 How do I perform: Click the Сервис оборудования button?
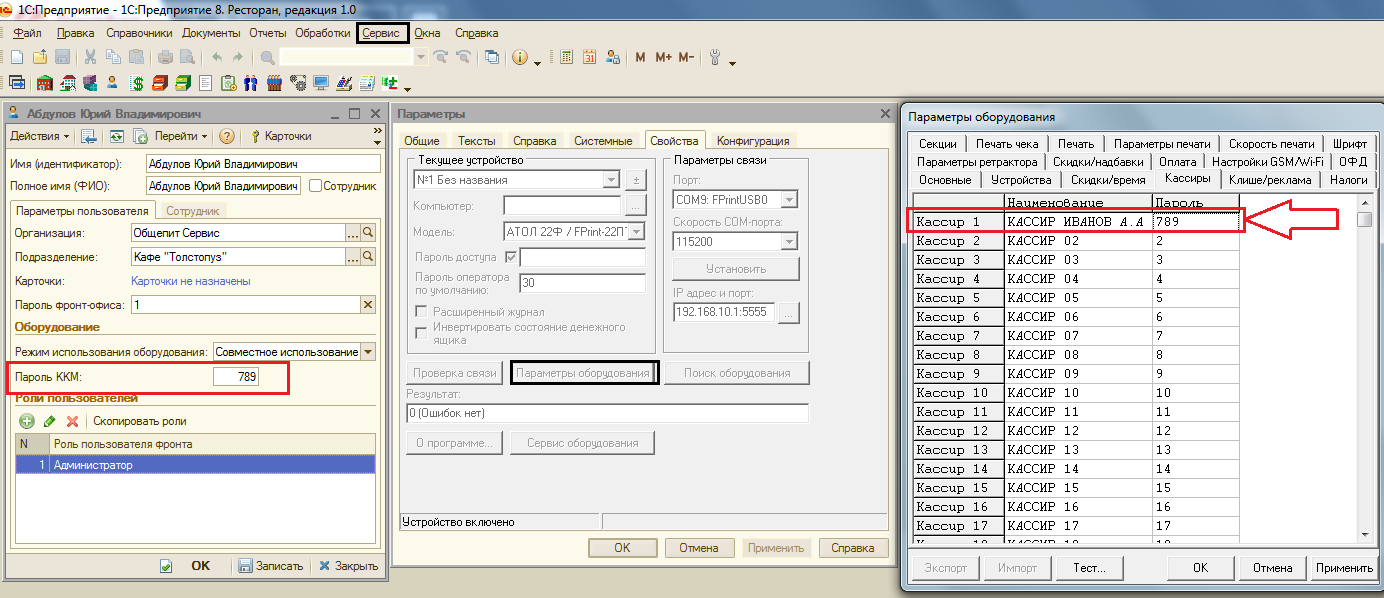pos(583,443)
